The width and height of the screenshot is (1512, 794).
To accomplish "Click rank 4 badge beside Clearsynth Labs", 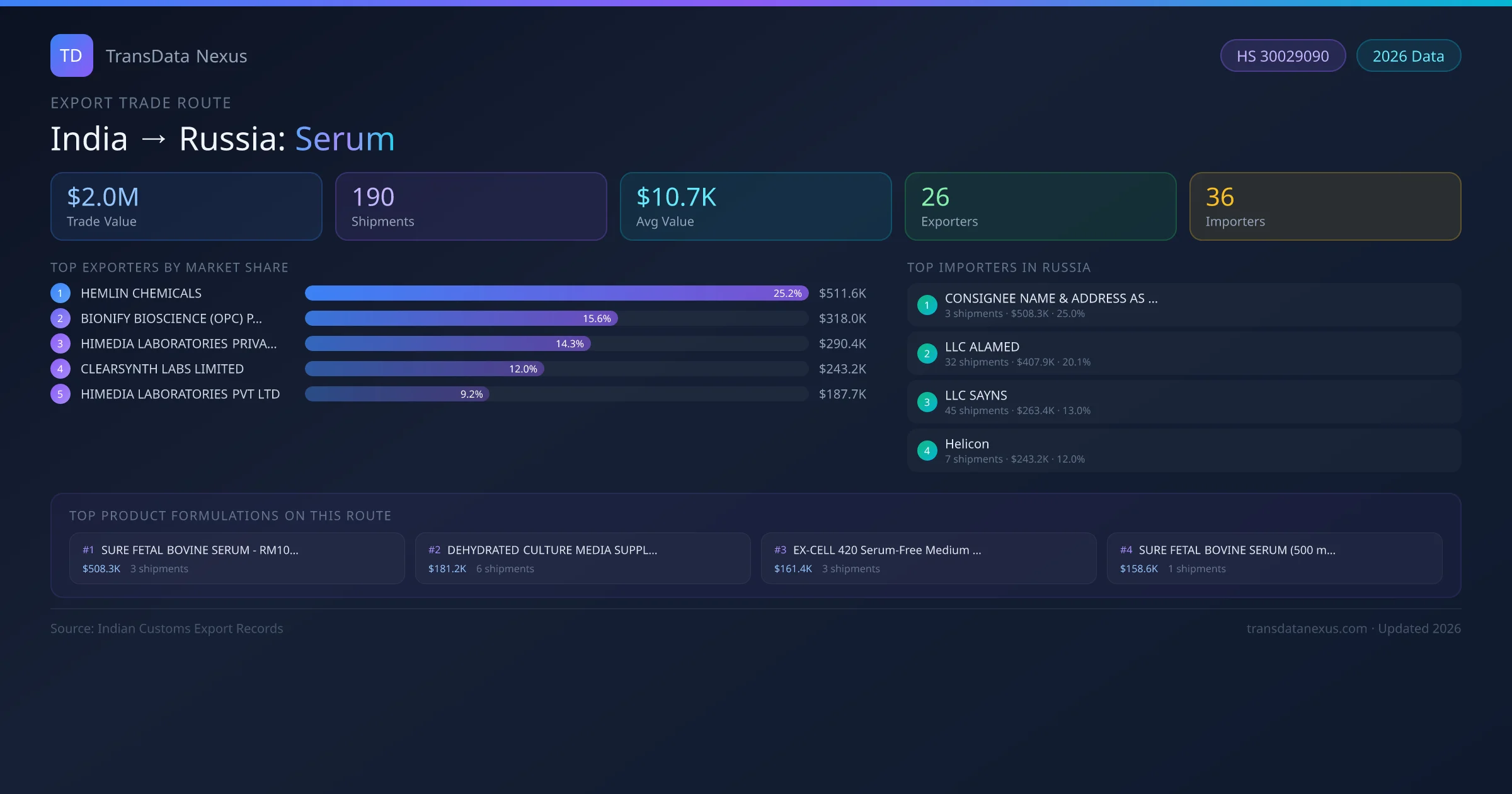I will [x=60, y=369].
